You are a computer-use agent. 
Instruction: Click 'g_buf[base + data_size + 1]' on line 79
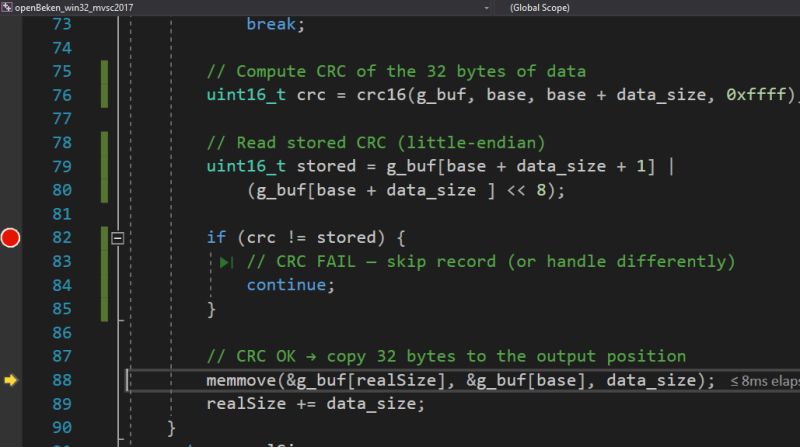520,166
